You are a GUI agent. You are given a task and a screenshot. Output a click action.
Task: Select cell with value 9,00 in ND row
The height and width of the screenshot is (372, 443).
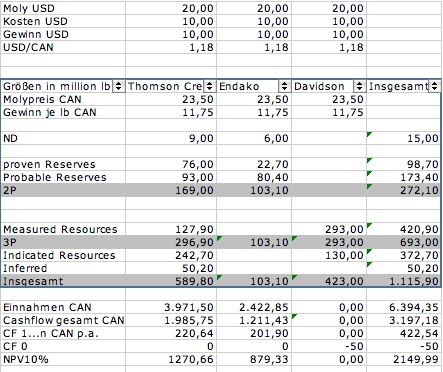tap(171, 138)
